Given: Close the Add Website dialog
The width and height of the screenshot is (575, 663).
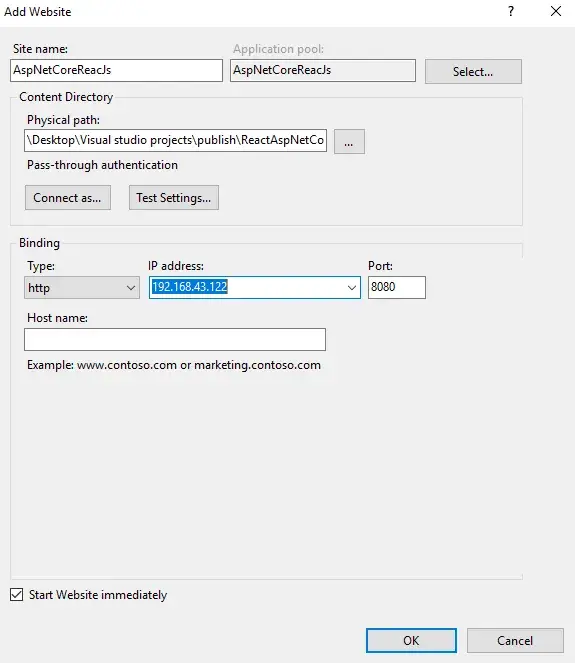Looking at the screenshot, I should click(556, 11).
